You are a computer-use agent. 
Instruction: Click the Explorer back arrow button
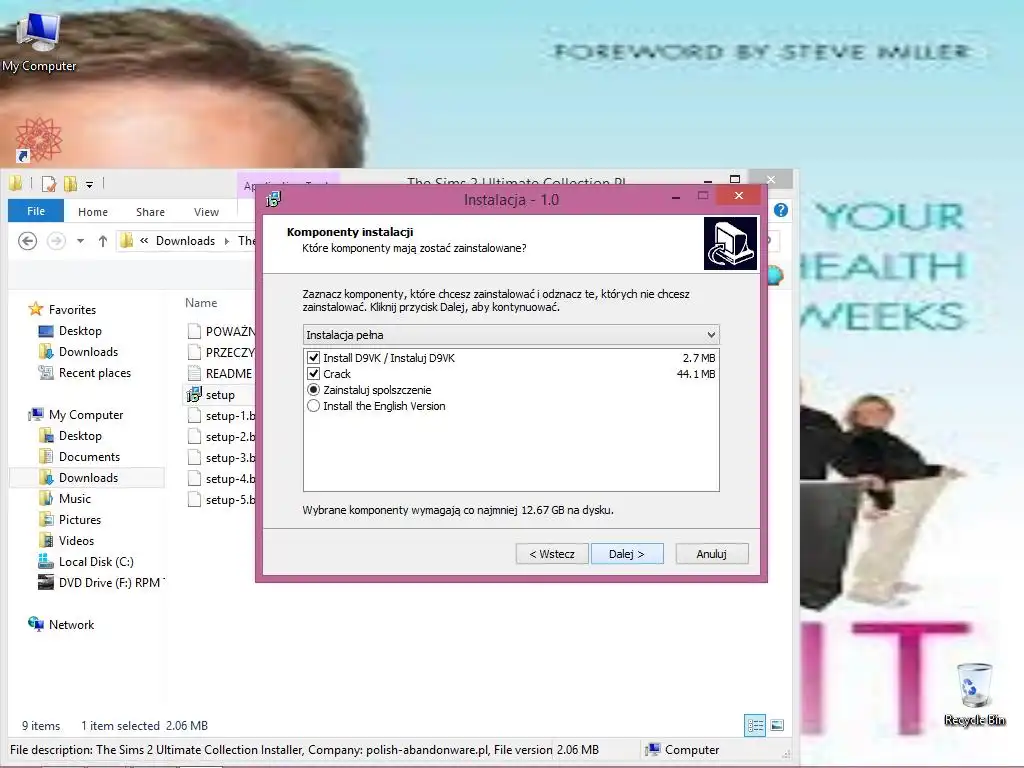pos(27,241)
